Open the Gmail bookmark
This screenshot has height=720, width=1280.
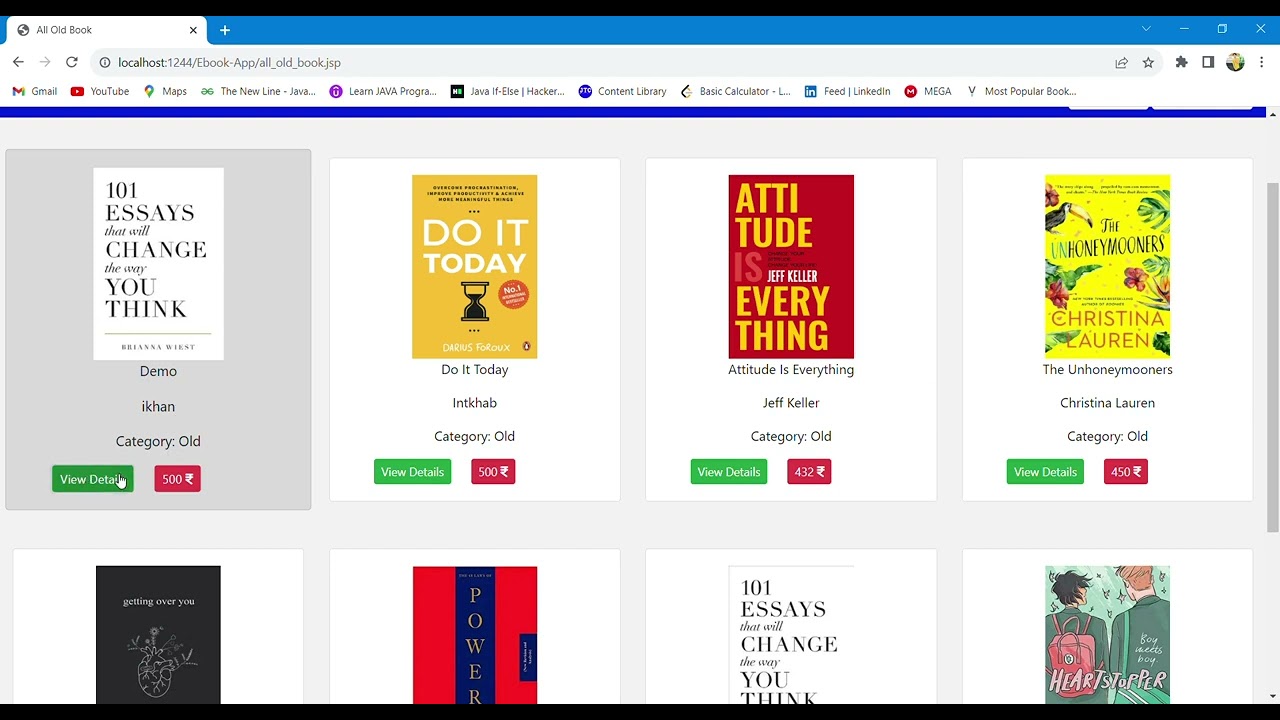coord(35,91)
